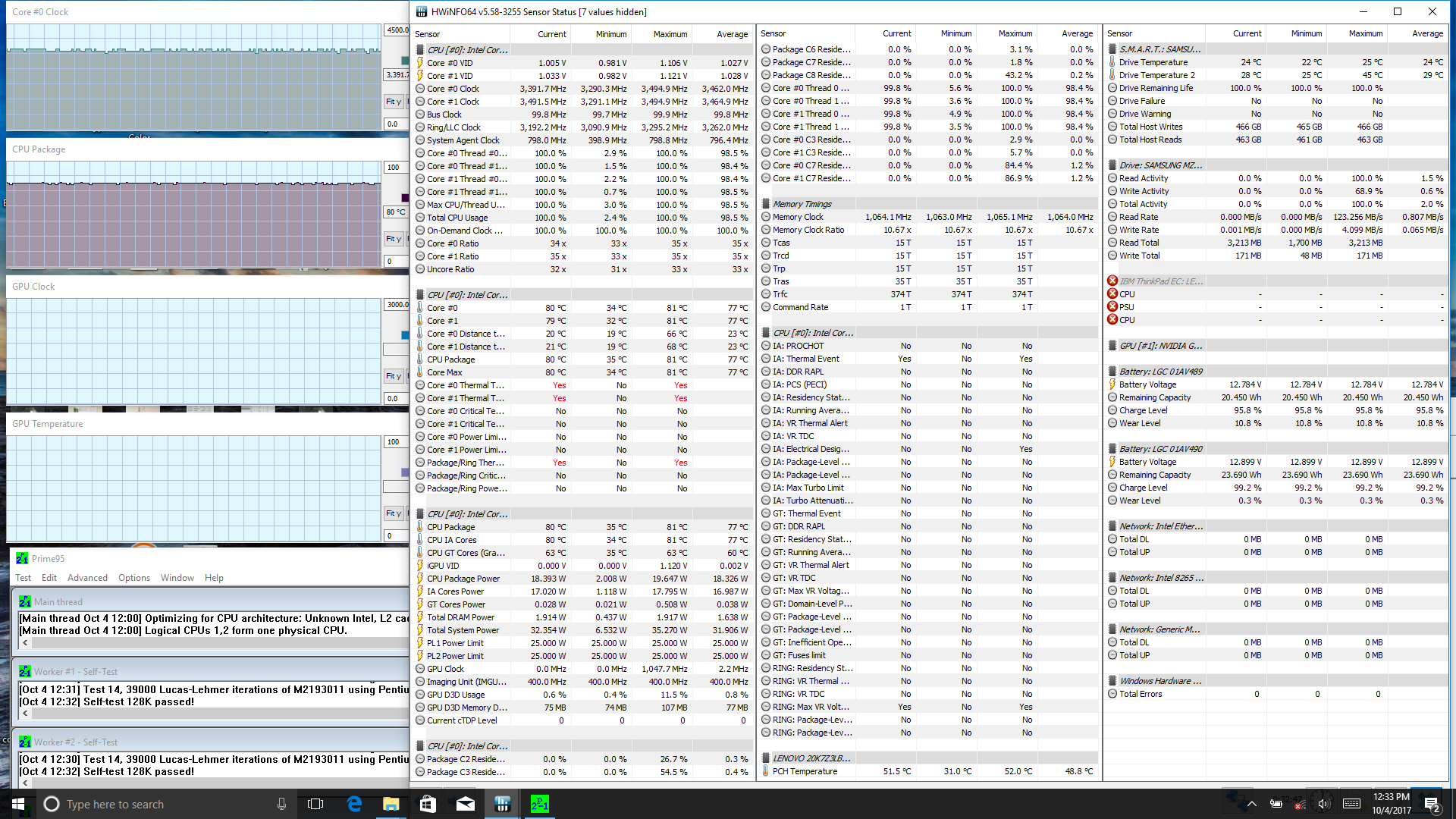Viewport: 1456px width, 819px height.
Task: Click the red X beside IBM ThinkPad EC
Action: coord(1112,281)
